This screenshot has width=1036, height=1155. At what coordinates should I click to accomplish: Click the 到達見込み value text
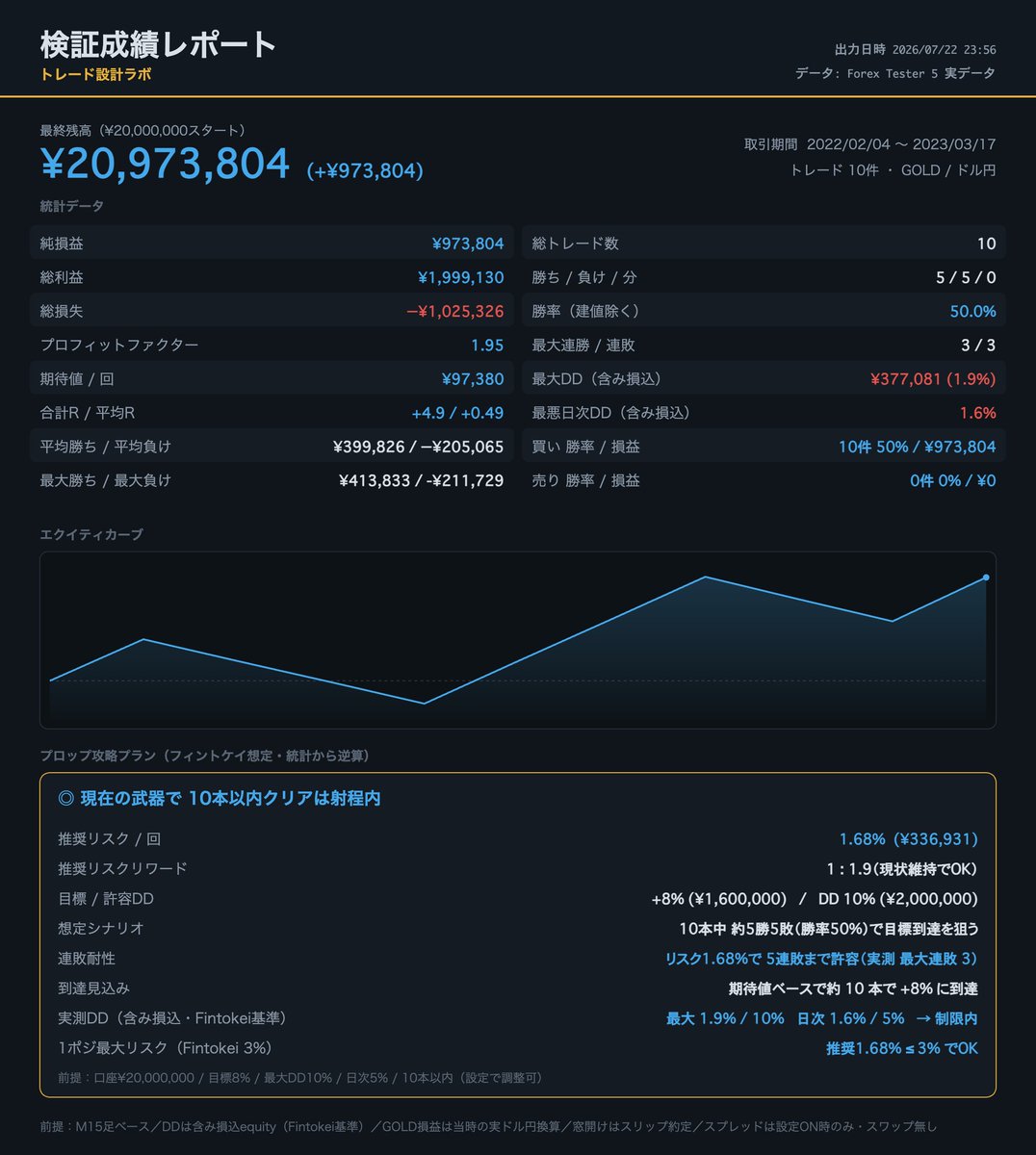(853, 988)
